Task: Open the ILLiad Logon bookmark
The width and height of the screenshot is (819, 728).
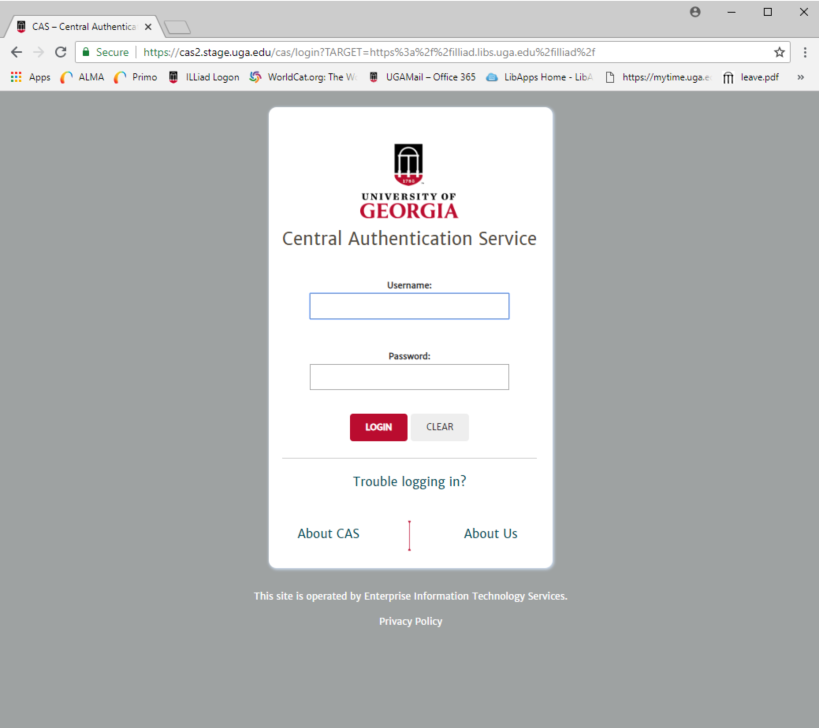Action: [x=203, y=77]
